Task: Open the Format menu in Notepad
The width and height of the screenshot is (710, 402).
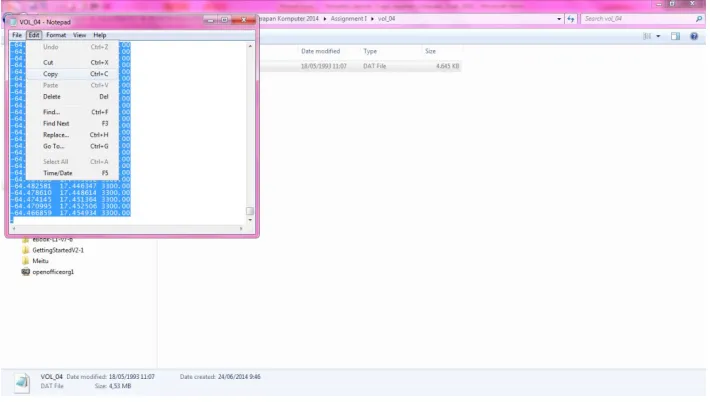Action: (56, 35)
